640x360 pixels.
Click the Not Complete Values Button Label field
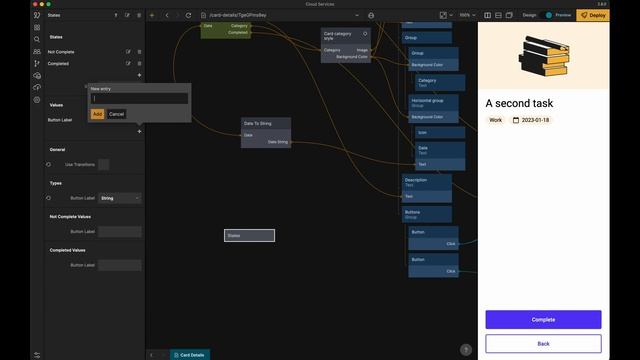pos(120,231)
